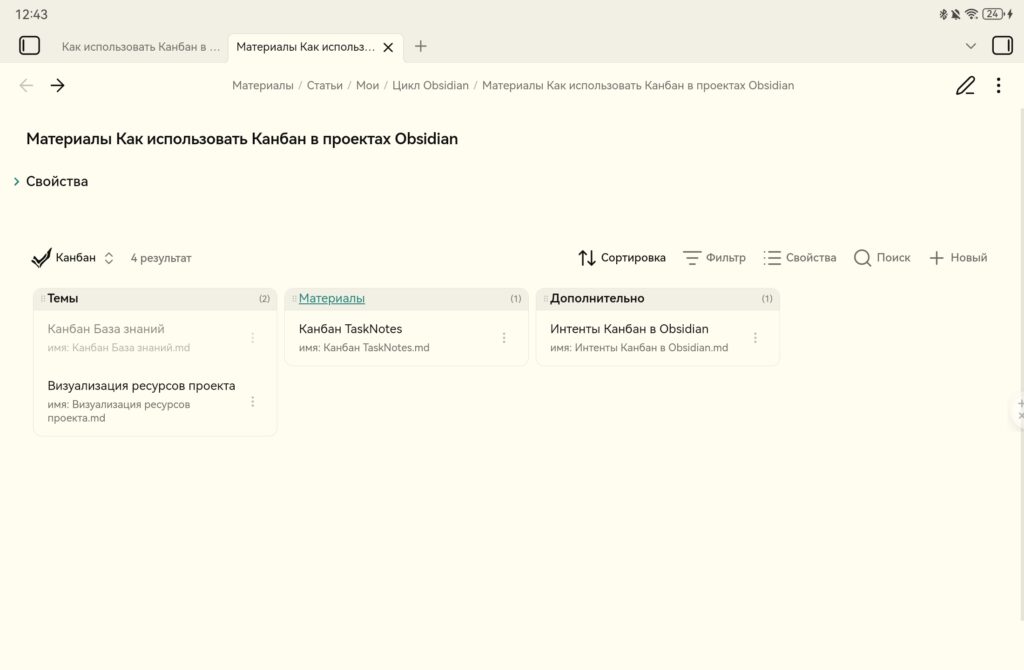This screenshot has width=1024, height=670.
Task: Open a new tab with plus icon
Action: (x=421, y=46)
